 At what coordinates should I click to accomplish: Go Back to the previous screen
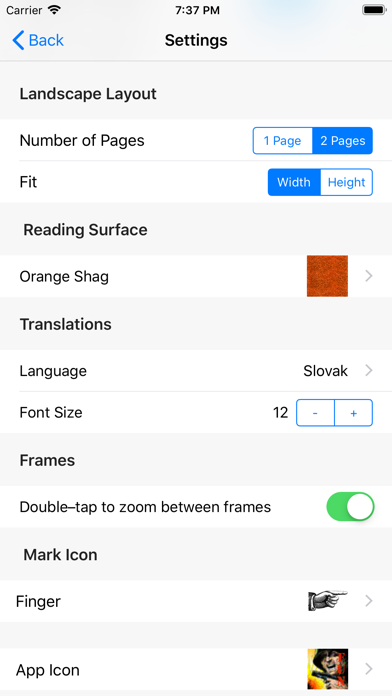38,40
